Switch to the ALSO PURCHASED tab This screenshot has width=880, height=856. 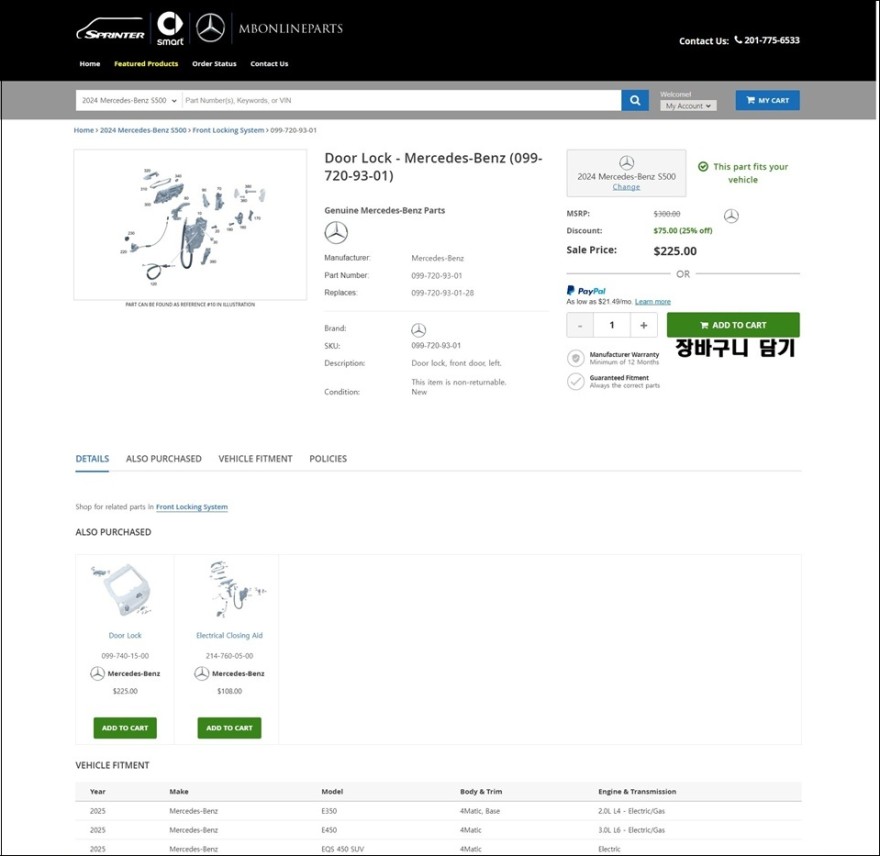pos(163,459)
